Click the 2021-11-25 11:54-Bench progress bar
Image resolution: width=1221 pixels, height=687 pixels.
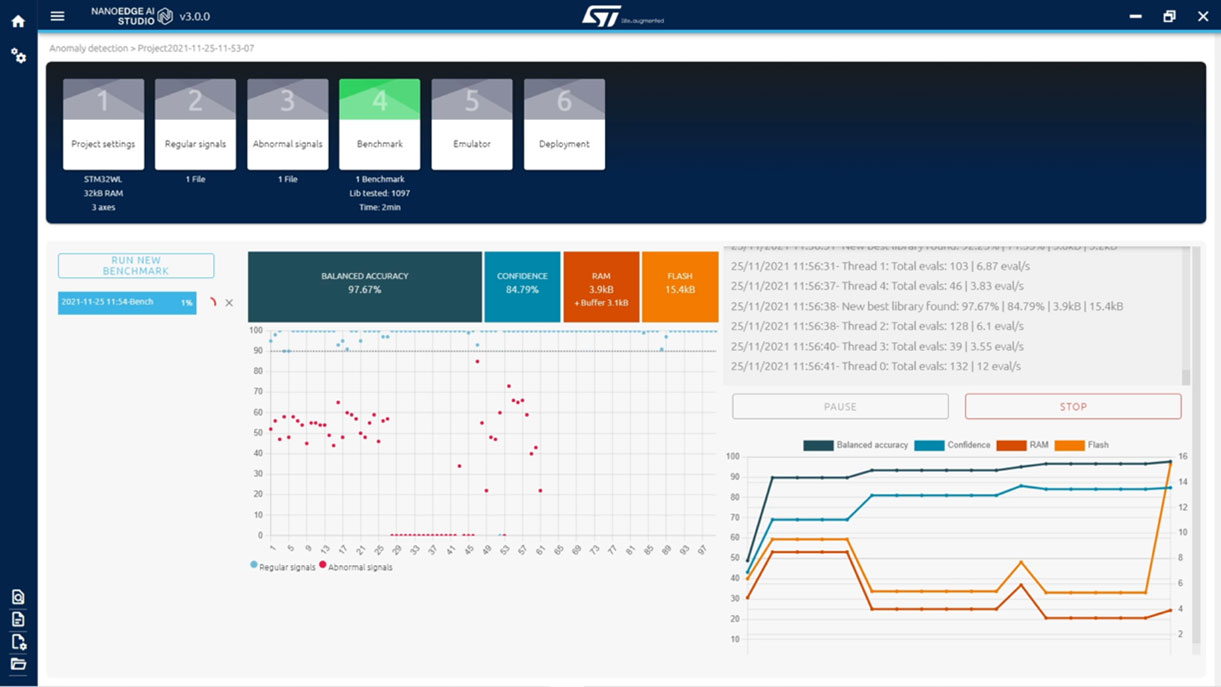tap(127, 302)
